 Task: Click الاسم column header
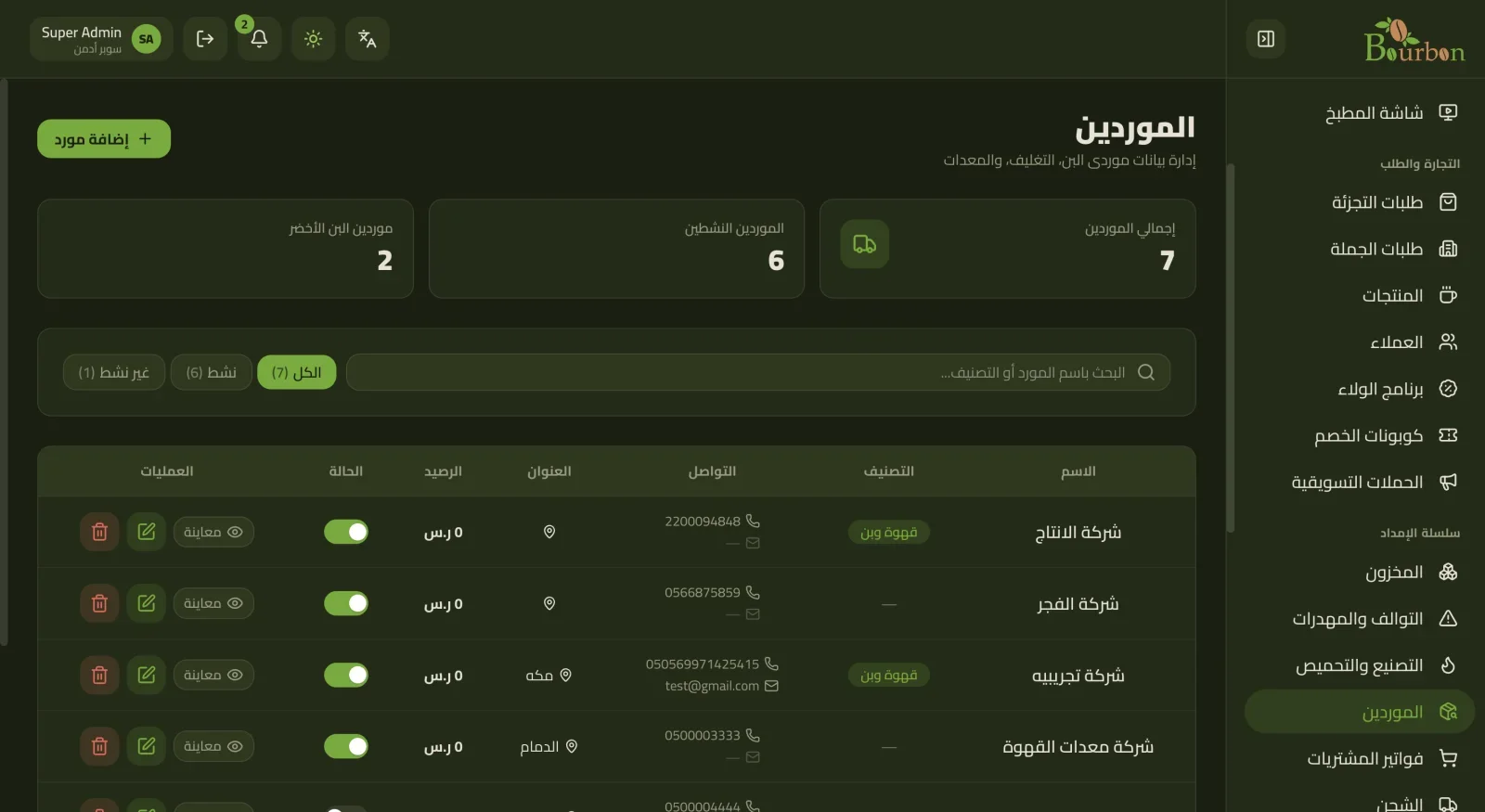[x=1078, y=471]
